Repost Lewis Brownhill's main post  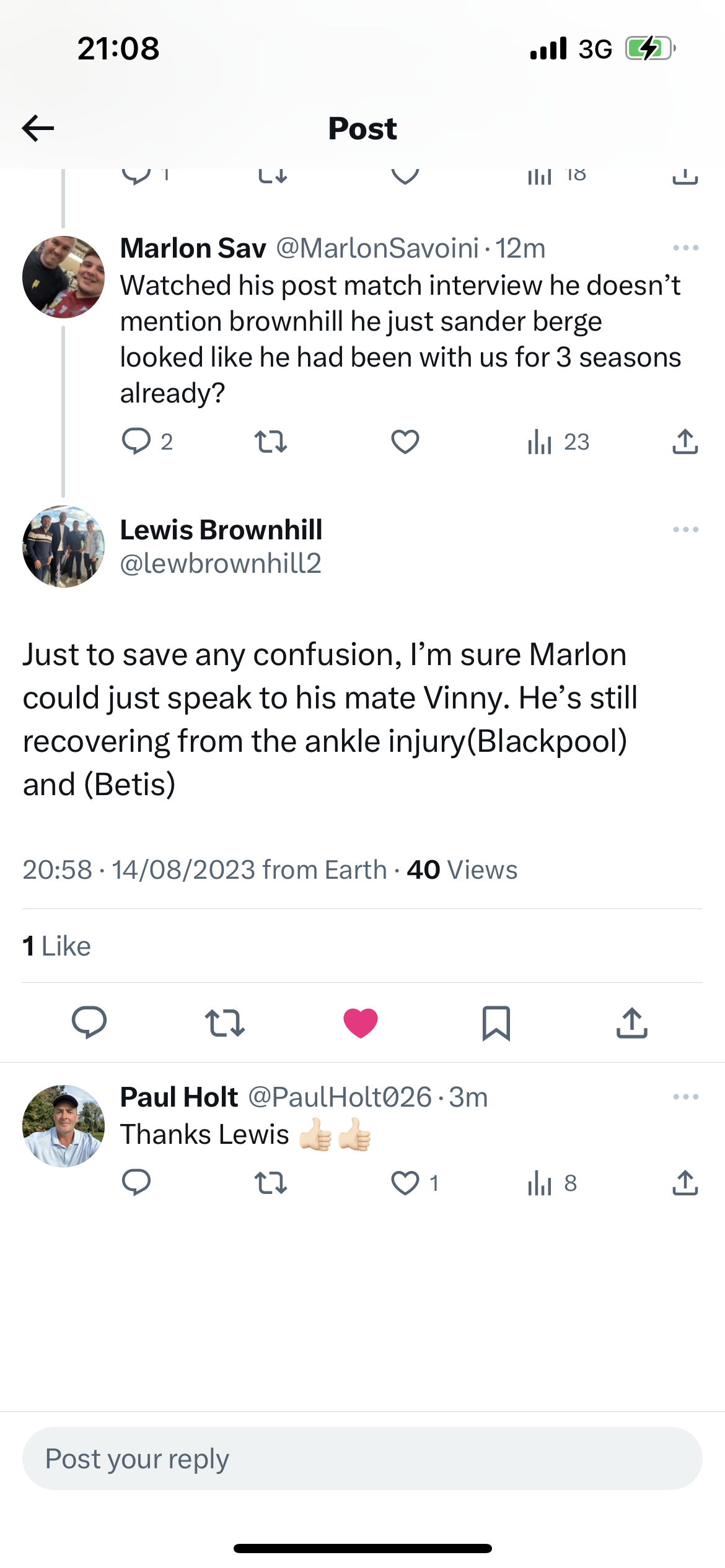coord(225,1022)
